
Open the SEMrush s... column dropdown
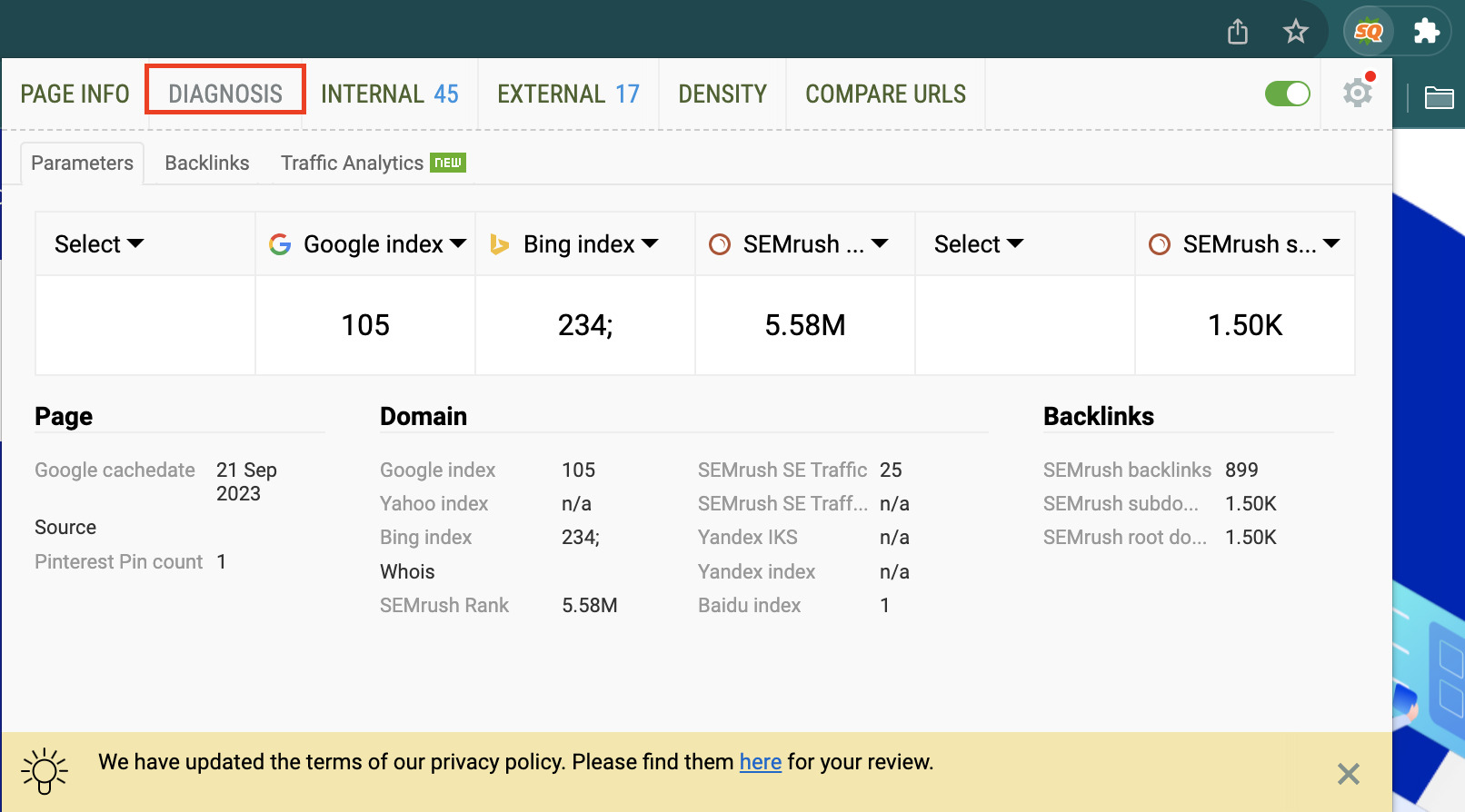click(1261, 244)
